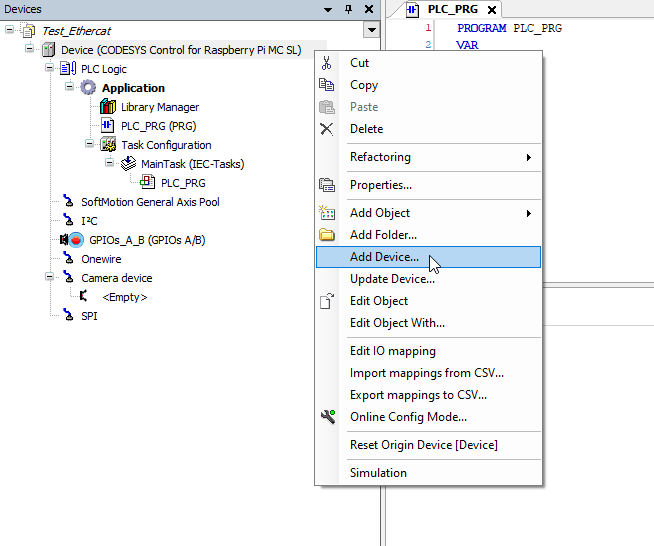The height and width of the screenshot is (546, 654).
Task: Collapse the Test_Ethercat root node
Action: pos(9,29)
